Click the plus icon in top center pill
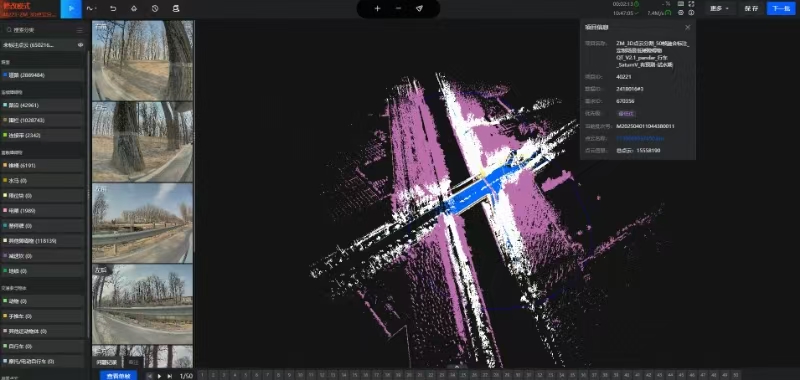Screen dimensions: 800x380 click(x=378, y=9)
